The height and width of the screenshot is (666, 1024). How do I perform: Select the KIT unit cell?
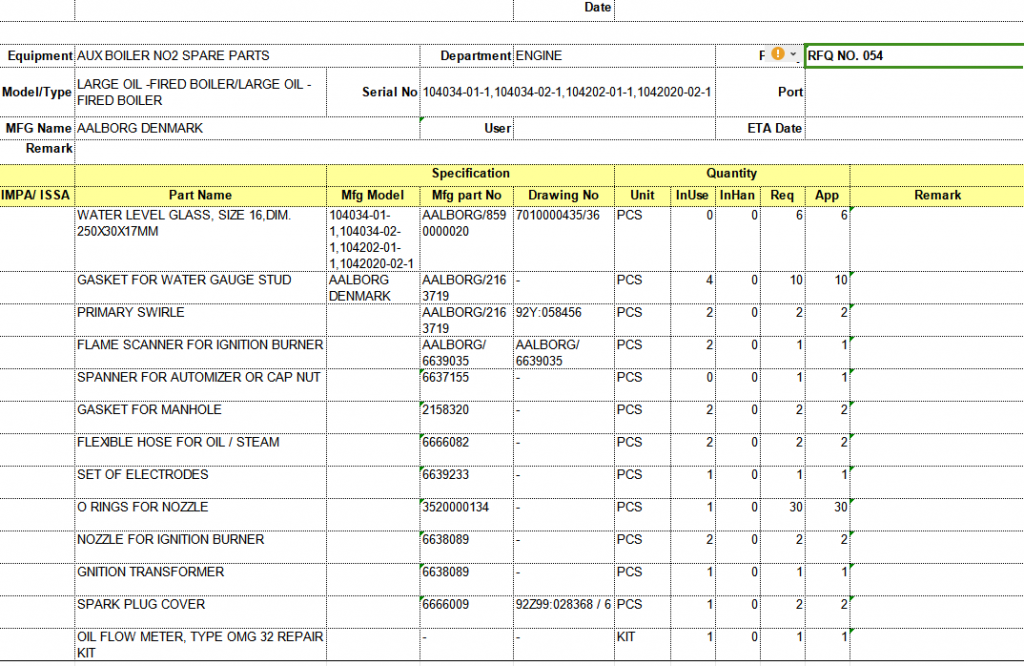(641, 637)
